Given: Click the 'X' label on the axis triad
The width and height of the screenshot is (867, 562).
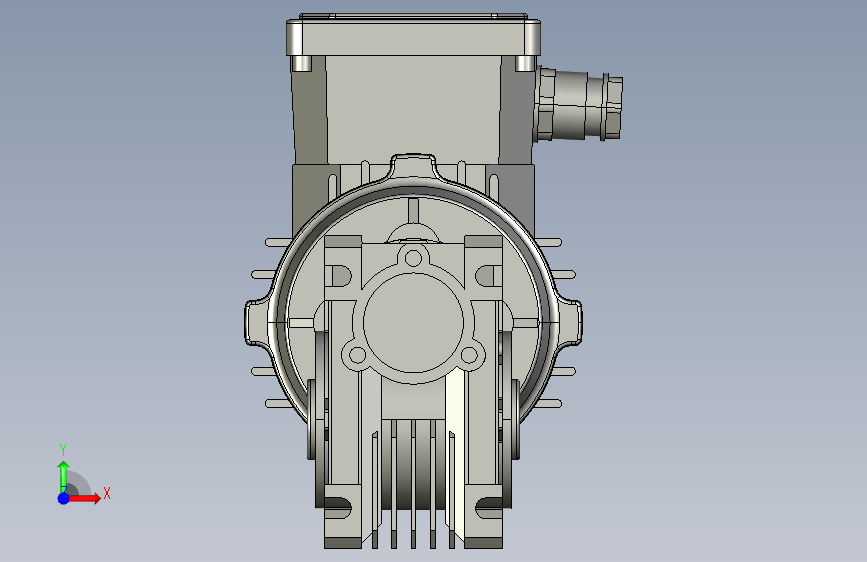Looking at the screenshot, I should (107, 493).
